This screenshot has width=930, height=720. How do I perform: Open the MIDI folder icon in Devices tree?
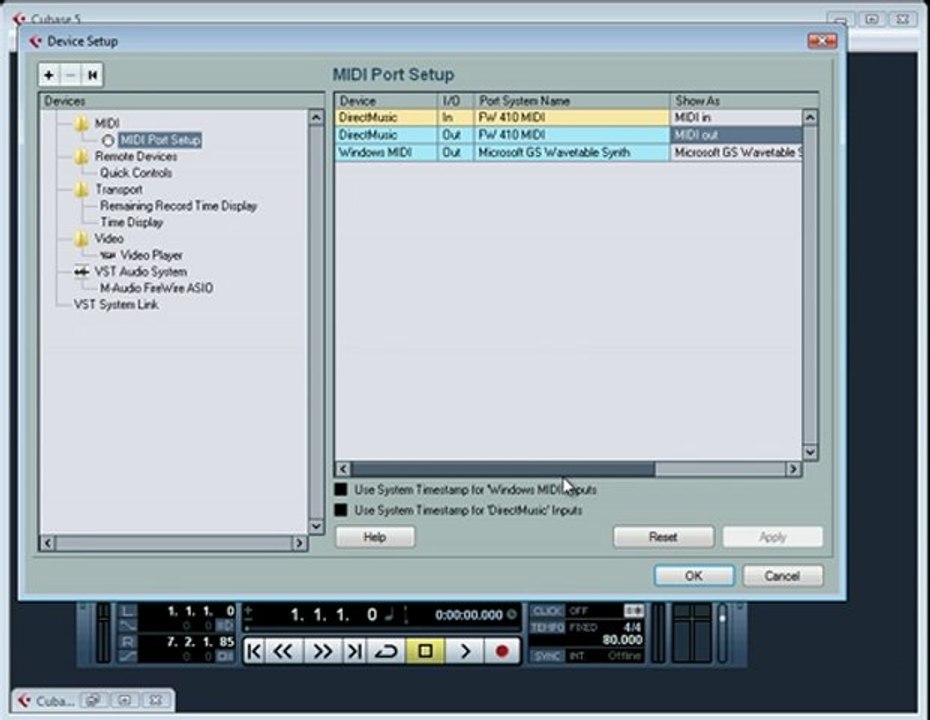pos(81,123)
